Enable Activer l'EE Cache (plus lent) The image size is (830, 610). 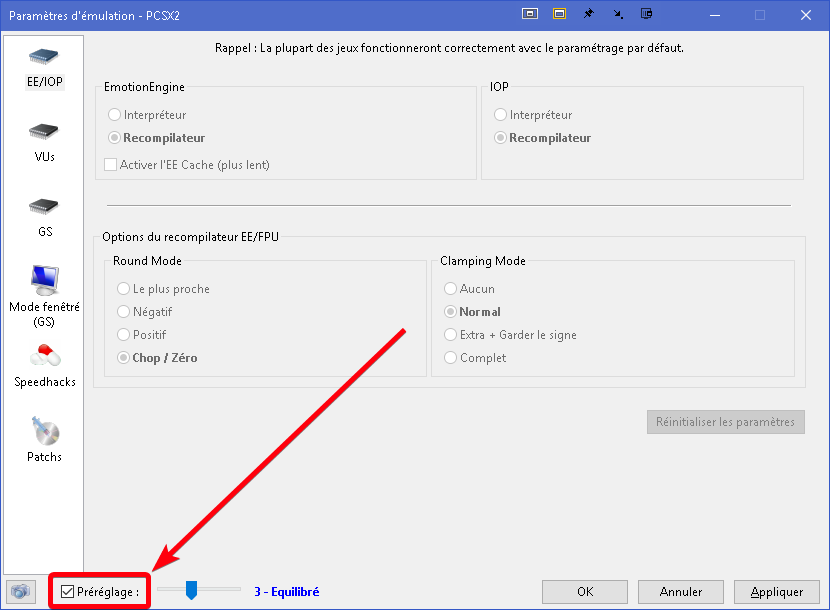[x=111, y=165]
